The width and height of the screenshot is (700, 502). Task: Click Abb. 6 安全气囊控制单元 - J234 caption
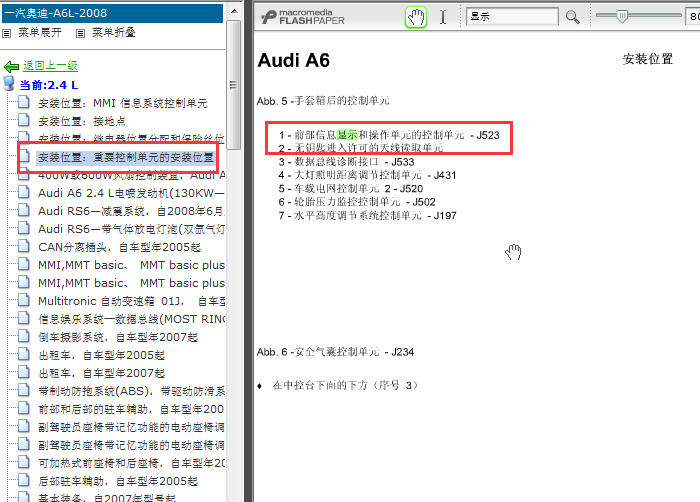click(x=335, y=352)
